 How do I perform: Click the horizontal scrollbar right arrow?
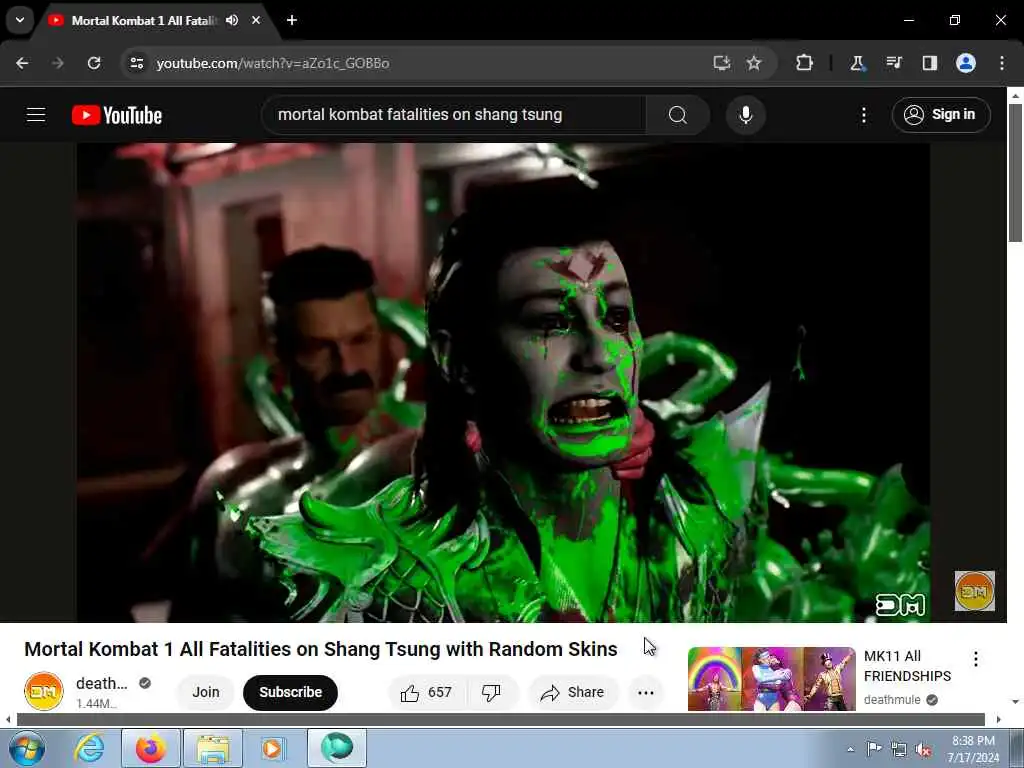(x=999, y=720)
